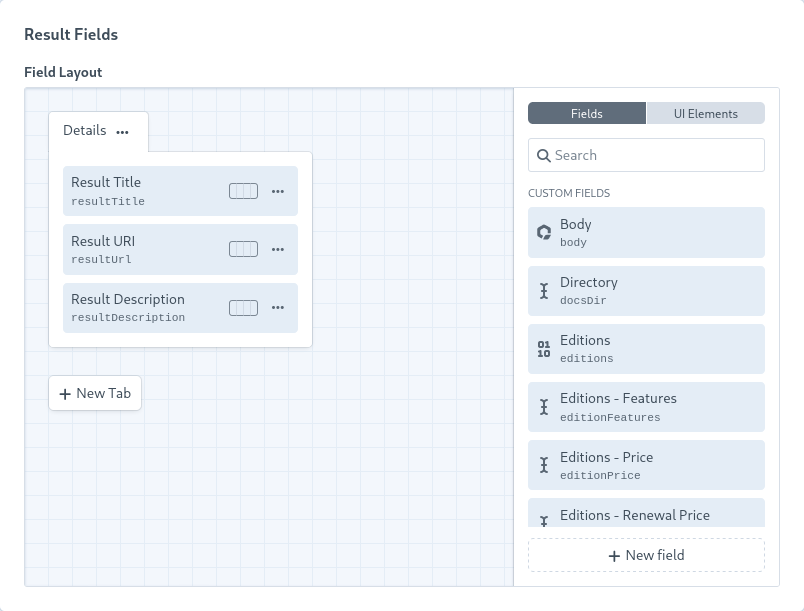
Task: Click the layout icon beside Result Description
Action: click(x=243, y=308)
